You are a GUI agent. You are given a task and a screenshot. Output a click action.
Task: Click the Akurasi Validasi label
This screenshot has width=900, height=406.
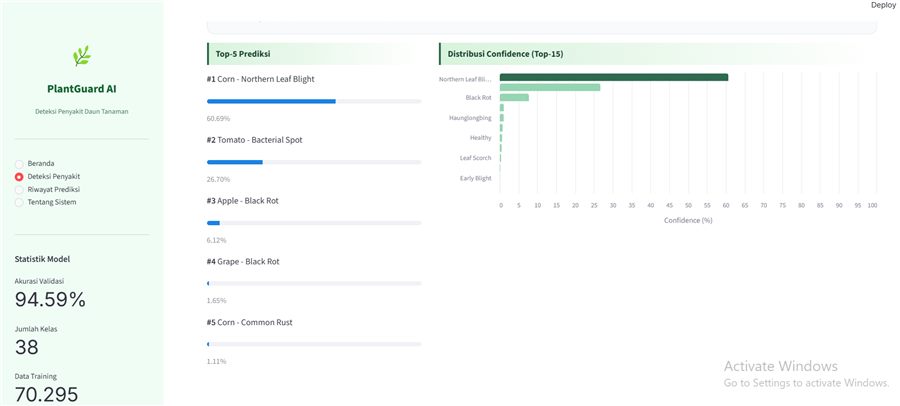click(39, 281)
